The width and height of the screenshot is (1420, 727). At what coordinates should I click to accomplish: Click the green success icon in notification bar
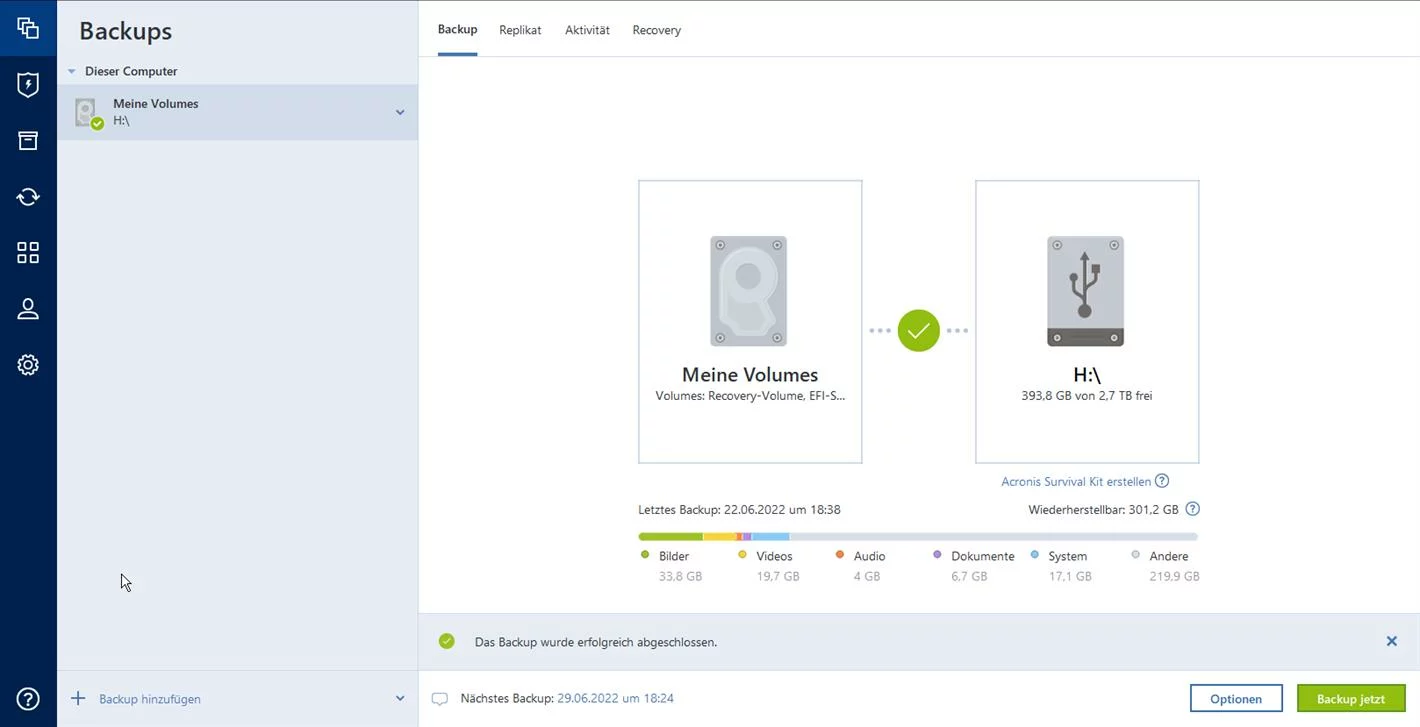(x=447, y=641)
